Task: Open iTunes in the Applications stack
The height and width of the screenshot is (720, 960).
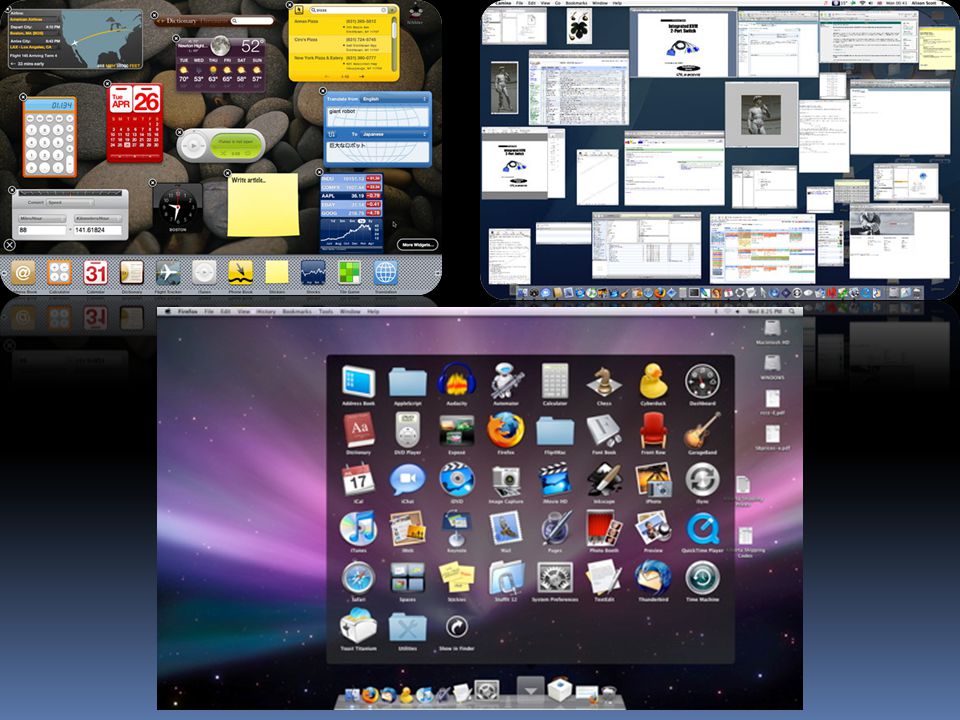Action: click(x=358, y=528)
